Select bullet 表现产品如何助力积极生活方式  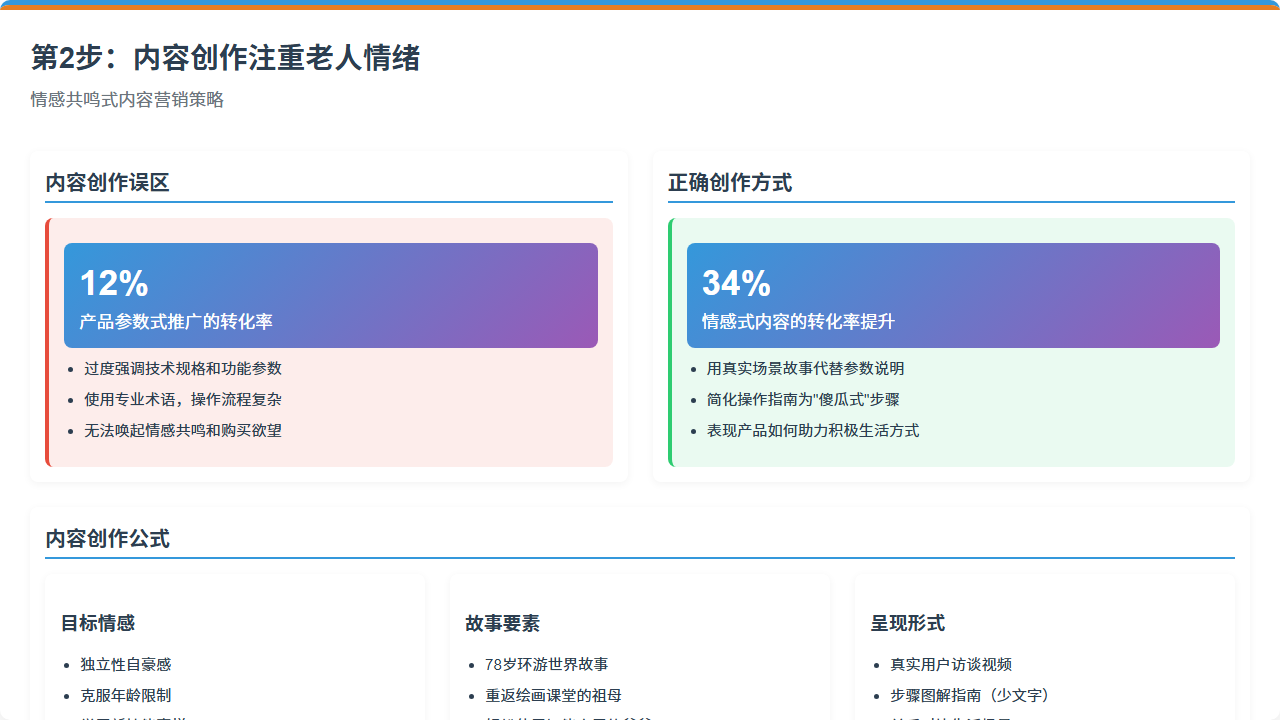coord(812,431)
